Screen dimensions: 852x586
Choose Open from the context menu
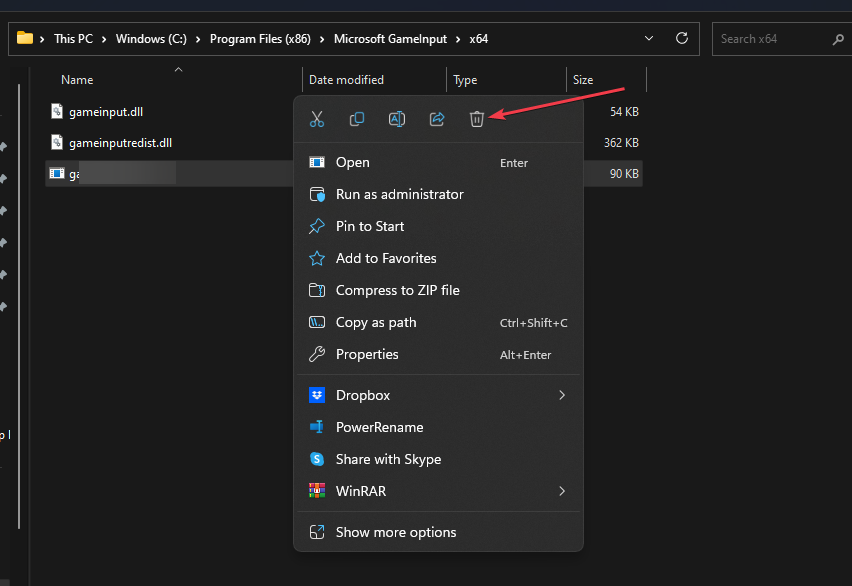pos(438,163)
